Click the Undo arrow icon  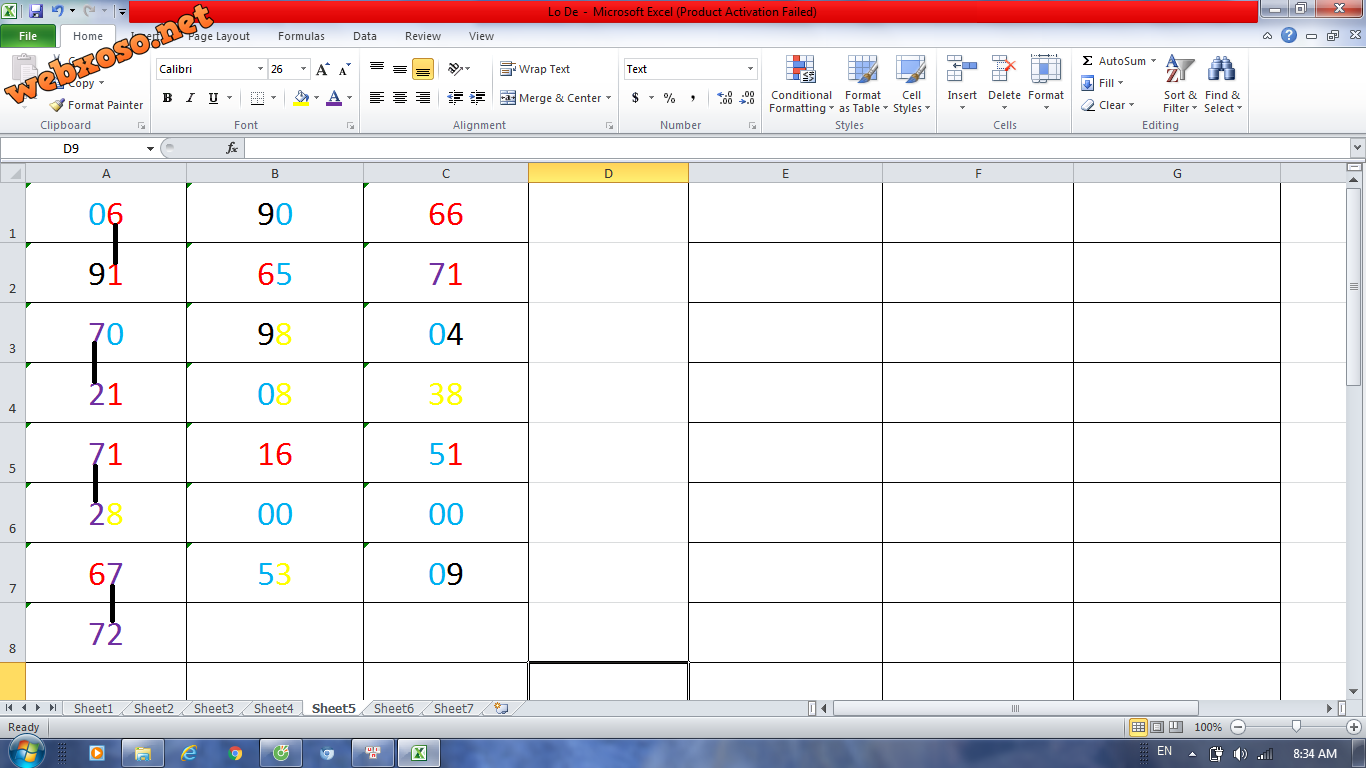pos(57,11)
